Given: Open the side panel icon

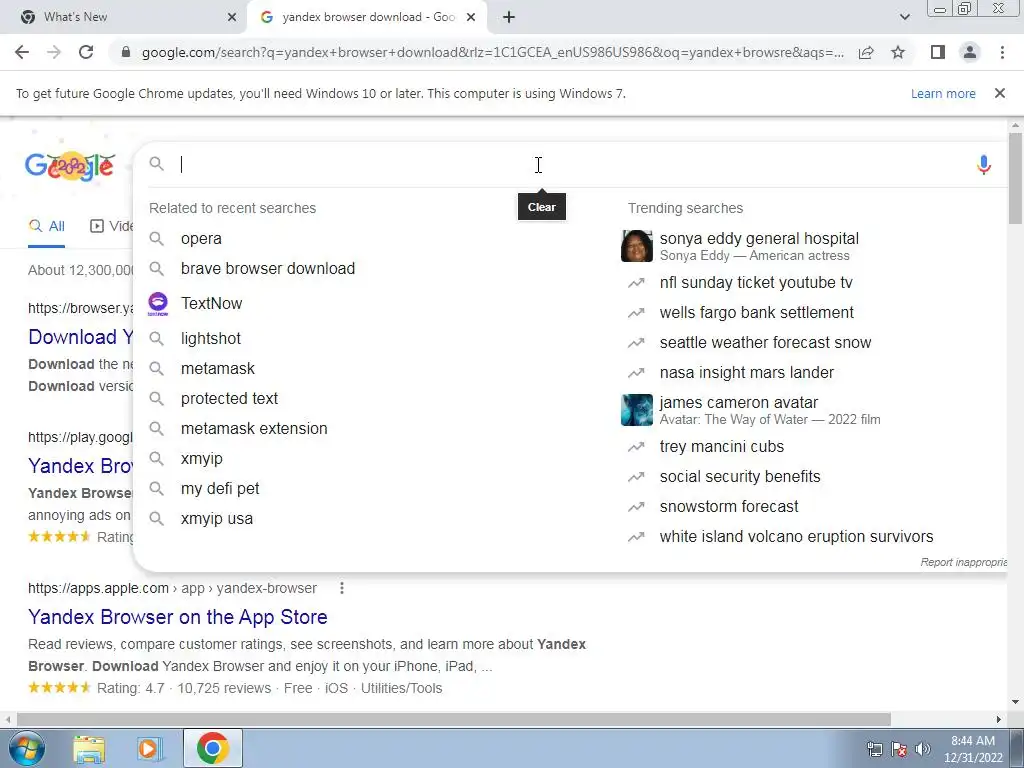Looking at the screenshot, I should click(938, 52).
